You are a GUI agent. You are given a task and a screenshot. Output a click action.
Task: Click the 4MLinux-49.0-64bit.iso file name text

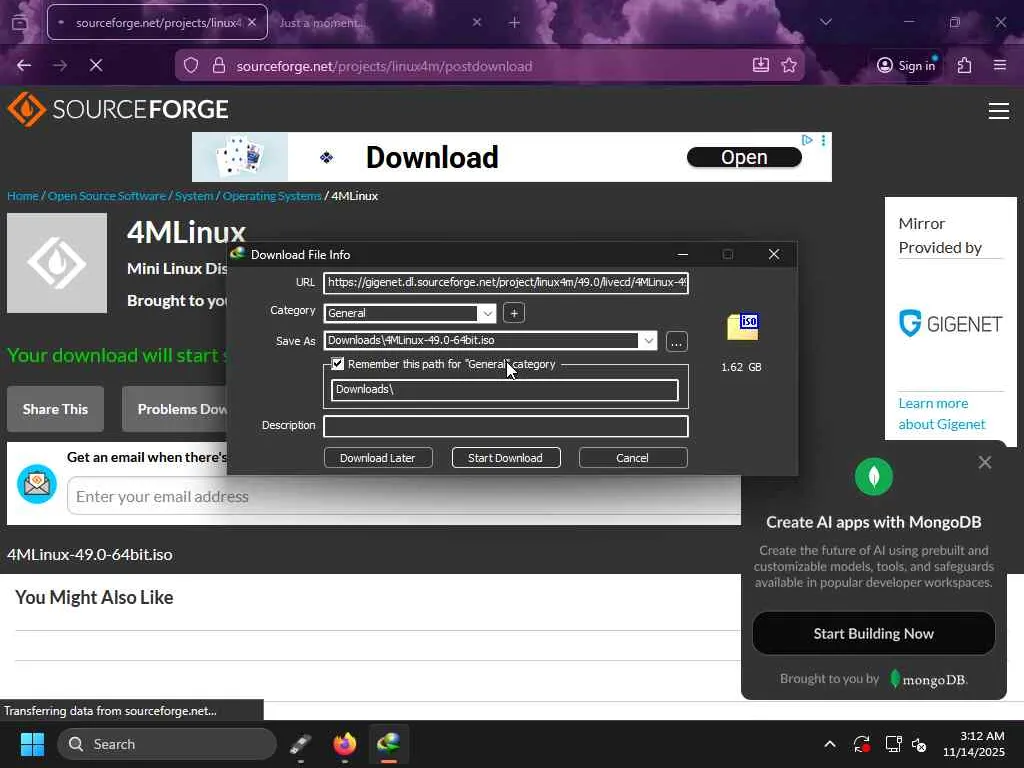[x=89, y=554]
